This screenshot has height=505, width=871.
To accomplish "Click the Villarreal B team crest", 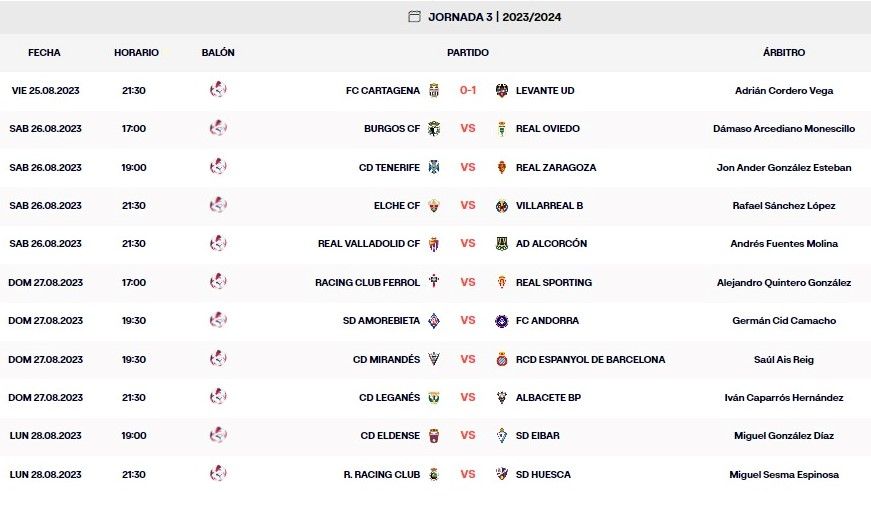I will (502, 206).
